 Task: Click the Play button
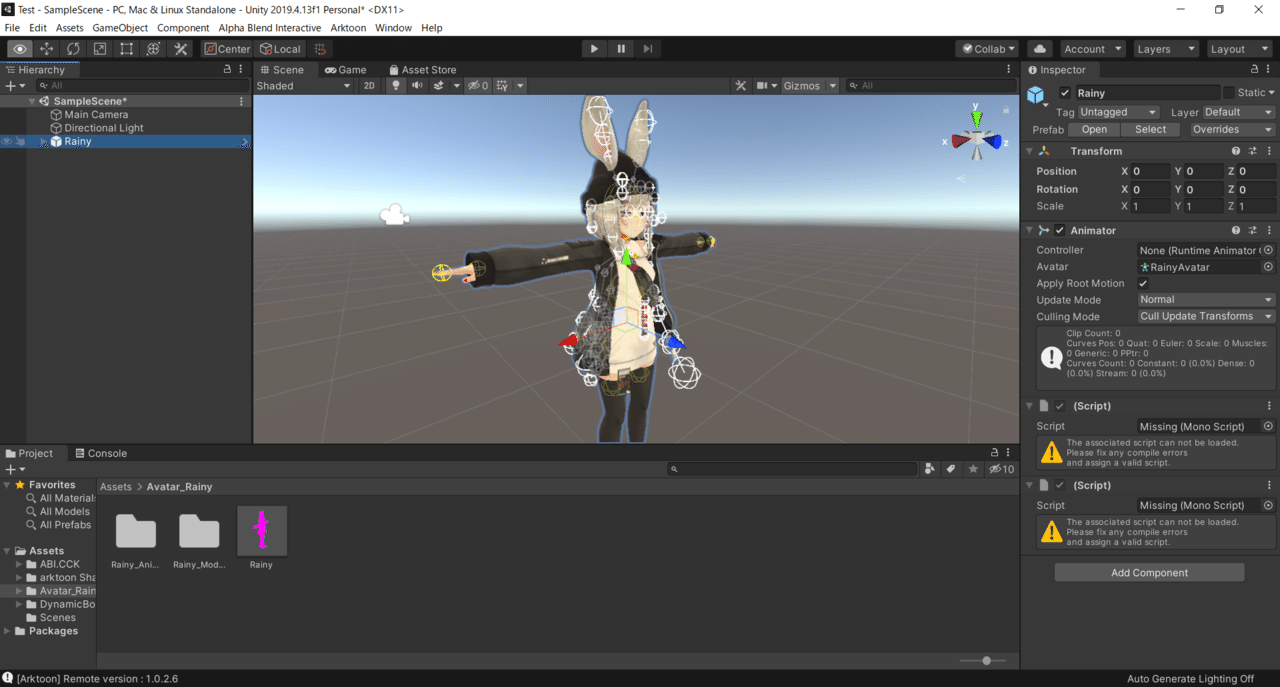[594, 49]
